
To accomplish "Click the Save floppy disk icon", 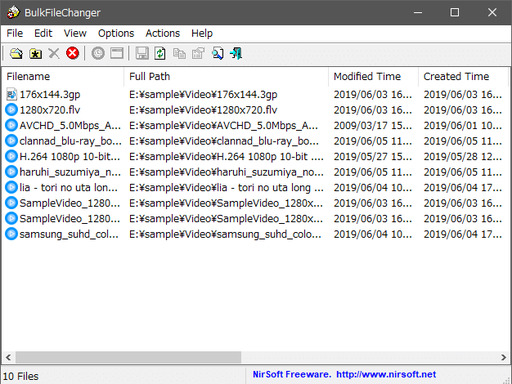I will [142, 53].
